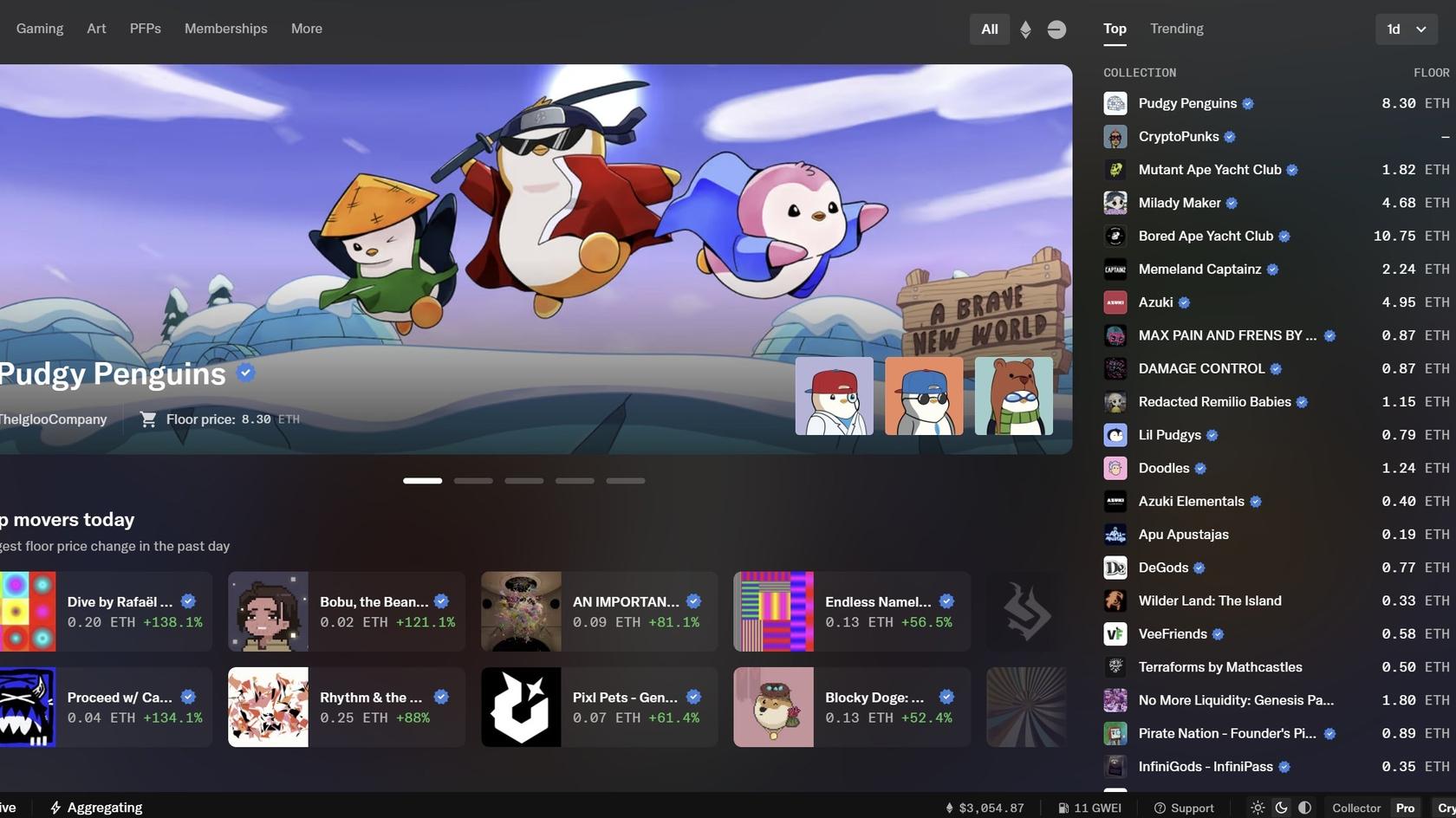
Task: Open the Mutant Ape Yacht Club icon
Action: coord(1115,170)
